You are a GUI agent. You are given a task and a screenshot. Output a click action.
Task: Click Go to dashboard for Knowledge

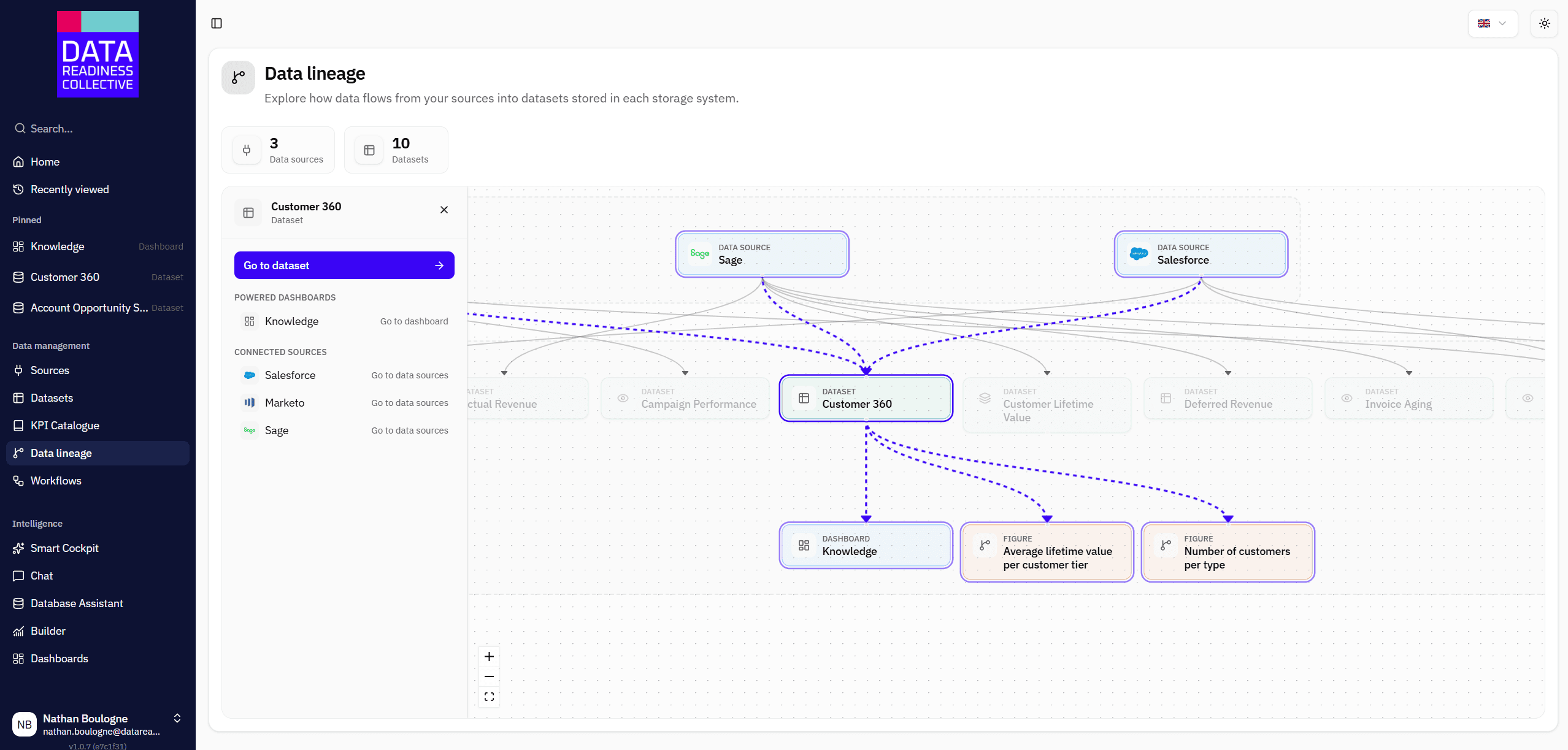tap(414, 321)
